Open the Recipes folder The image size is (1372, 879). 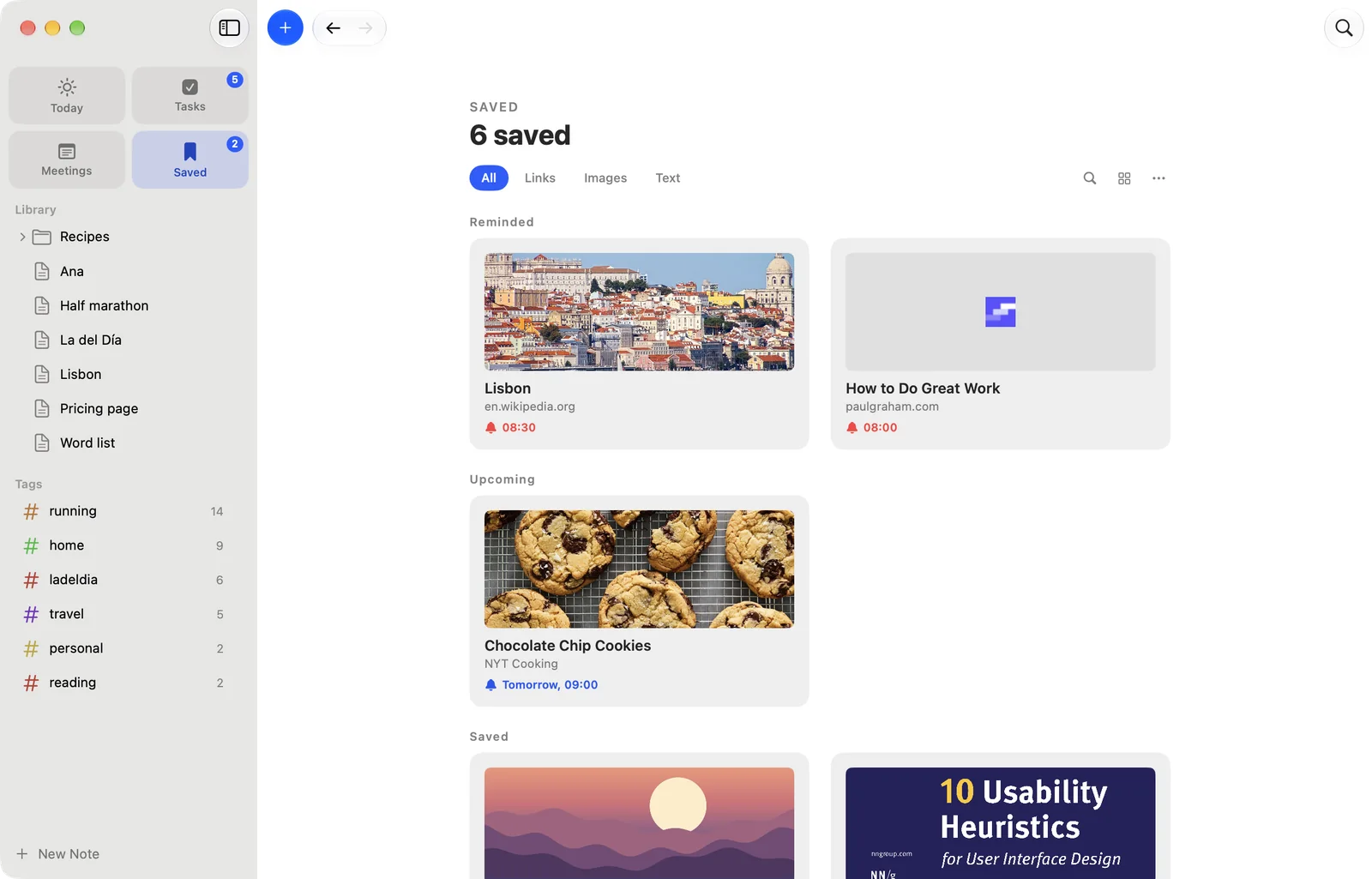coord(85,237)
